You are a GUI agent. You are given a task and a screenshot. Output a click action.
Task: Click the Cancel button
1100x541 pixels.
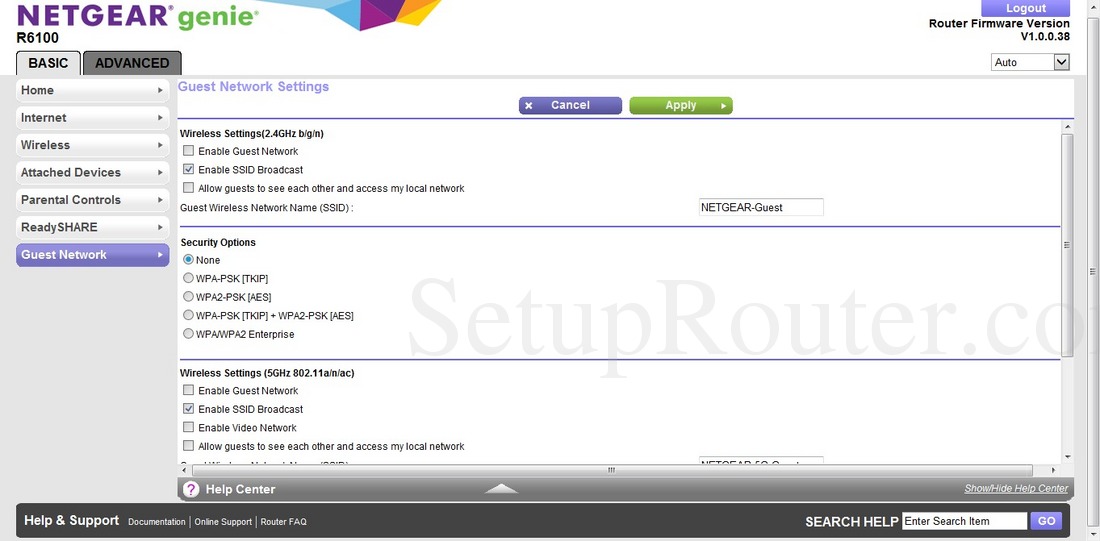[570, 105]
